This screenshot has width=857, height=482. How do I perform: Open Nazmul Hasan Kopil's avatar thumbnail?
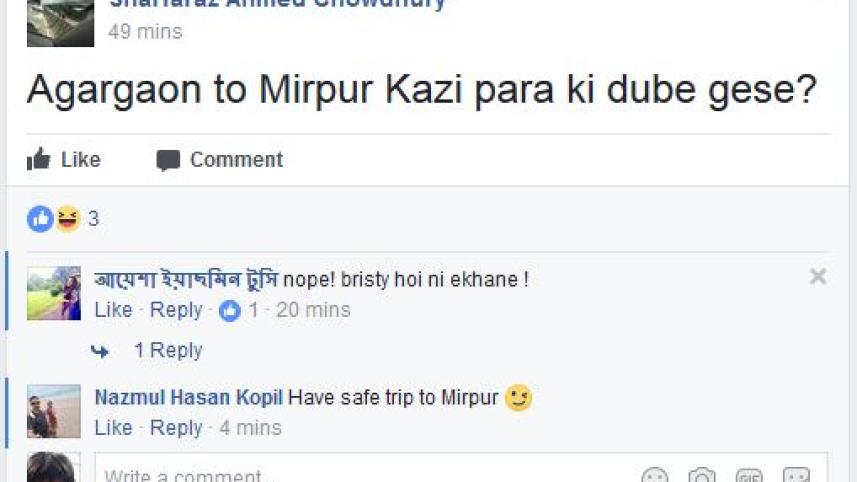[x=53, y=411]
